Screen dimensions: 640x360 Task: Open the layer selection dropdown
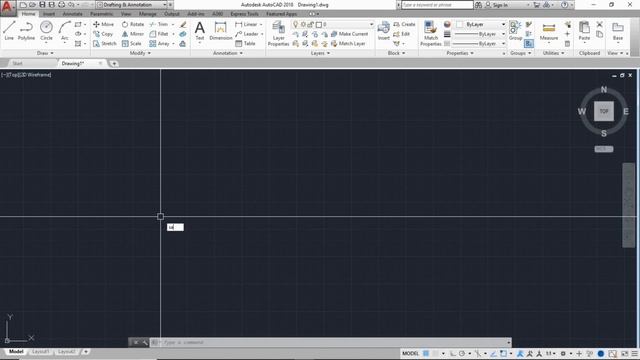pos(333,24)
